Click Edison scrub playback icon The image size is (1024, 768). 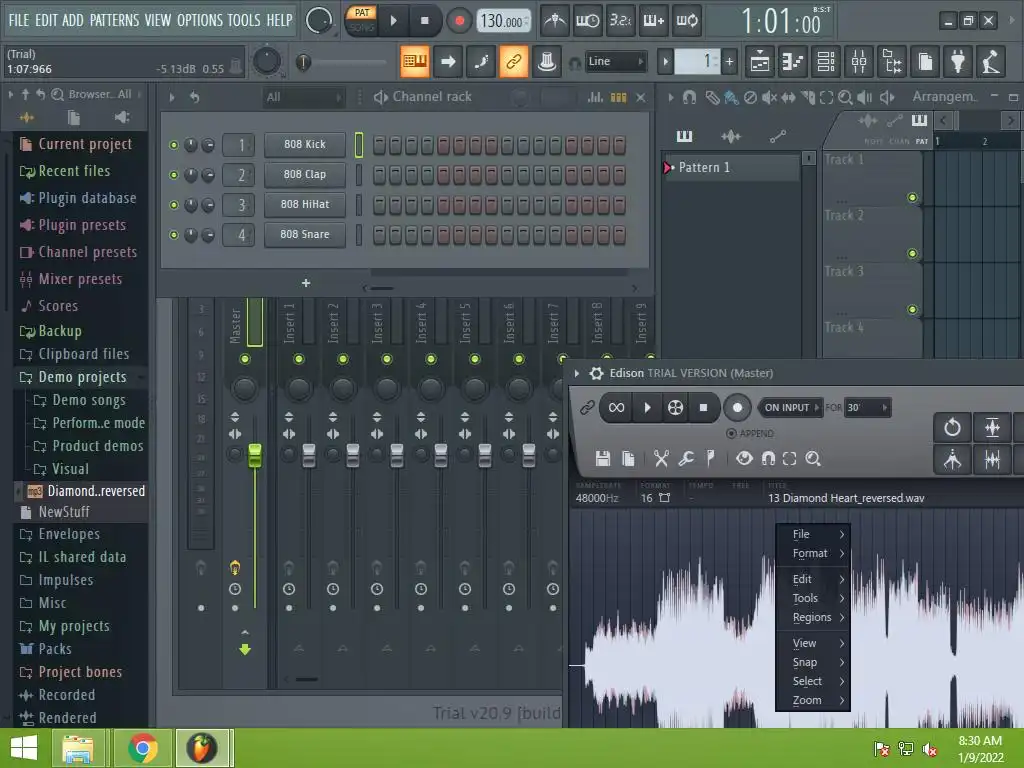tap(675, 408)
